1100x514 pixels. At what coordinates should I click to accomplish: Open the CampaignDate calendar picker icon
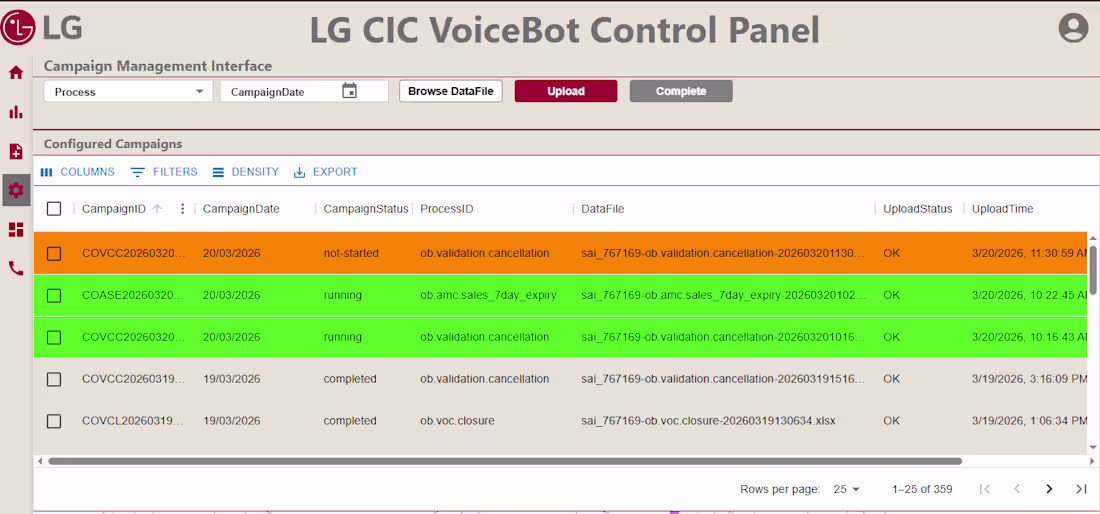349,91
